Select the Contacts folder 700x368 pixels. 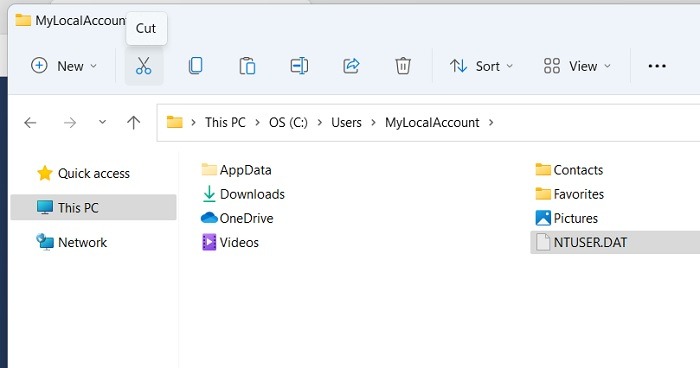tap(569, 170)
